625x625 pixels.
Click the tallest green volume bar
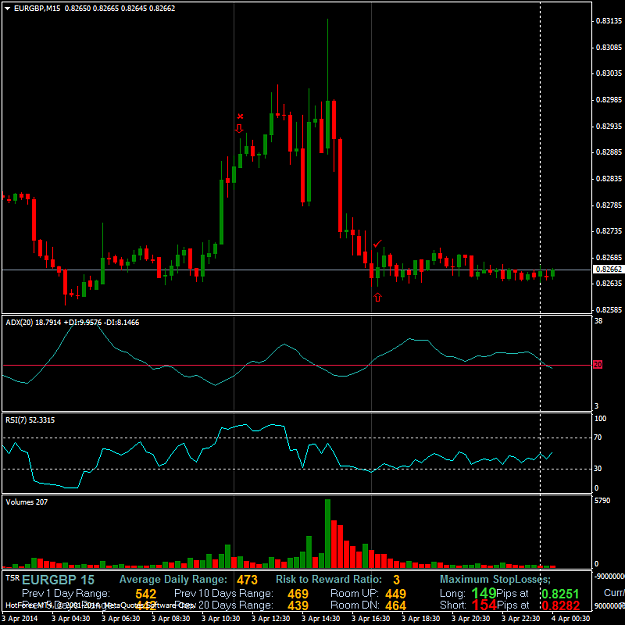(x=328, y=533)
